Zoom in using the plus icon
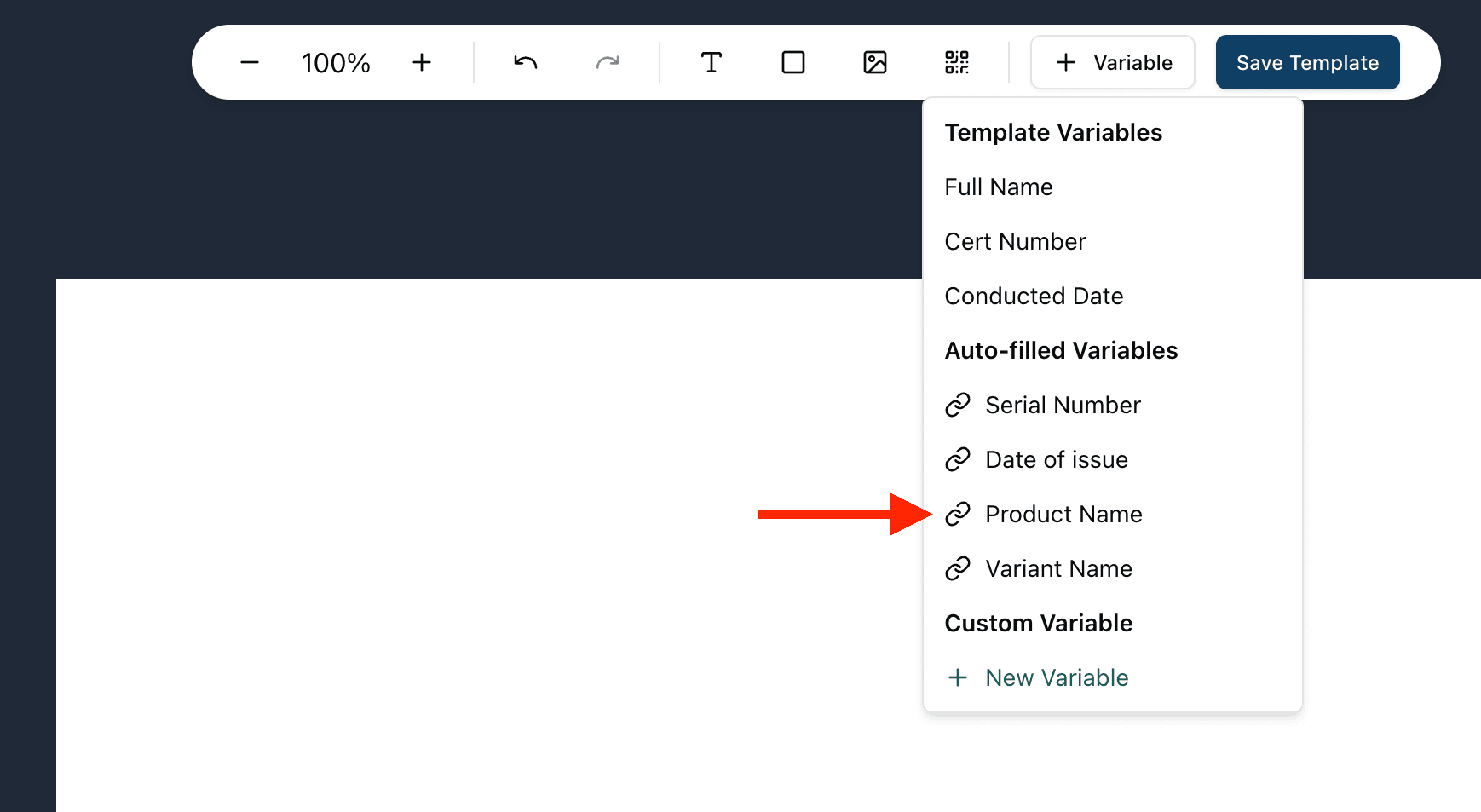1481x812 pixels. pyautogui.click(x=422, y=61)
